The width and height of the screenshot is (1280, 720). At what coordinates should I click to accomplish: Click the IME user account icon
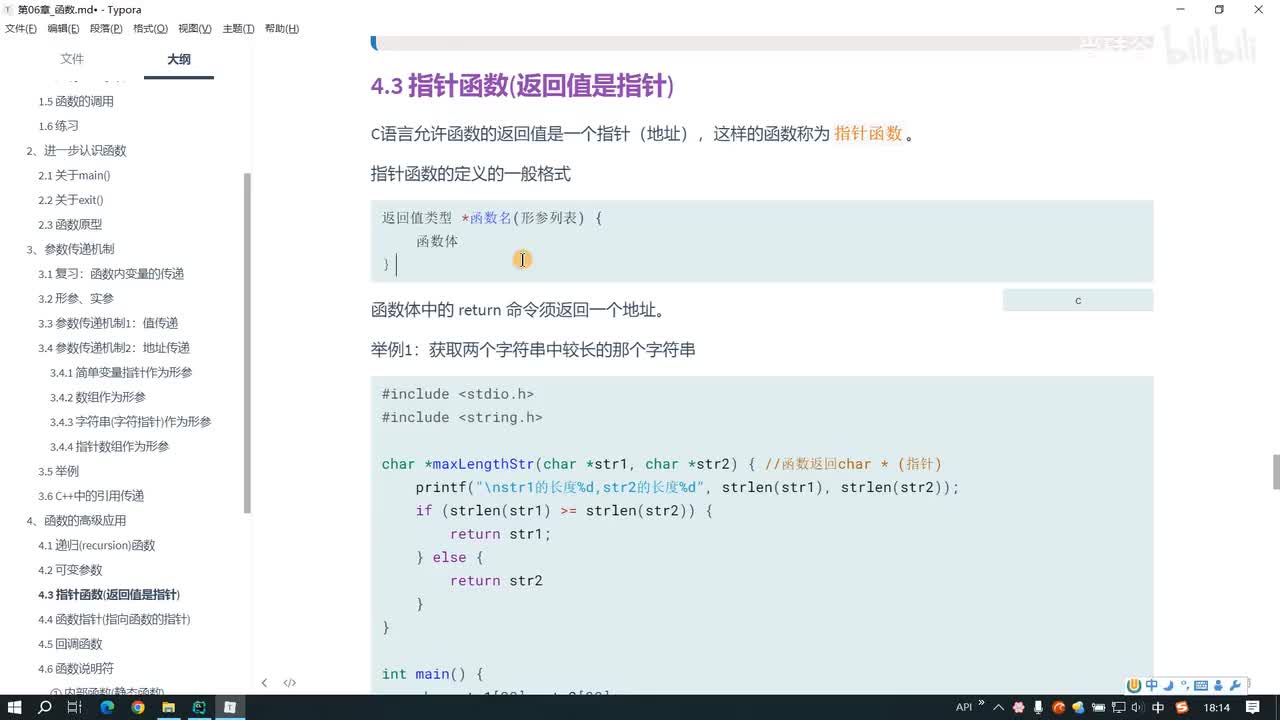(1217, 685)
